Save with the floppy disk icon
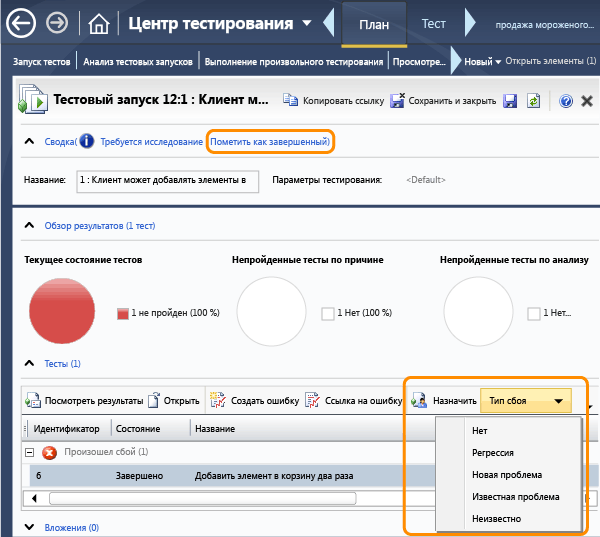This screenshot has height=537, width=600. 510,101
